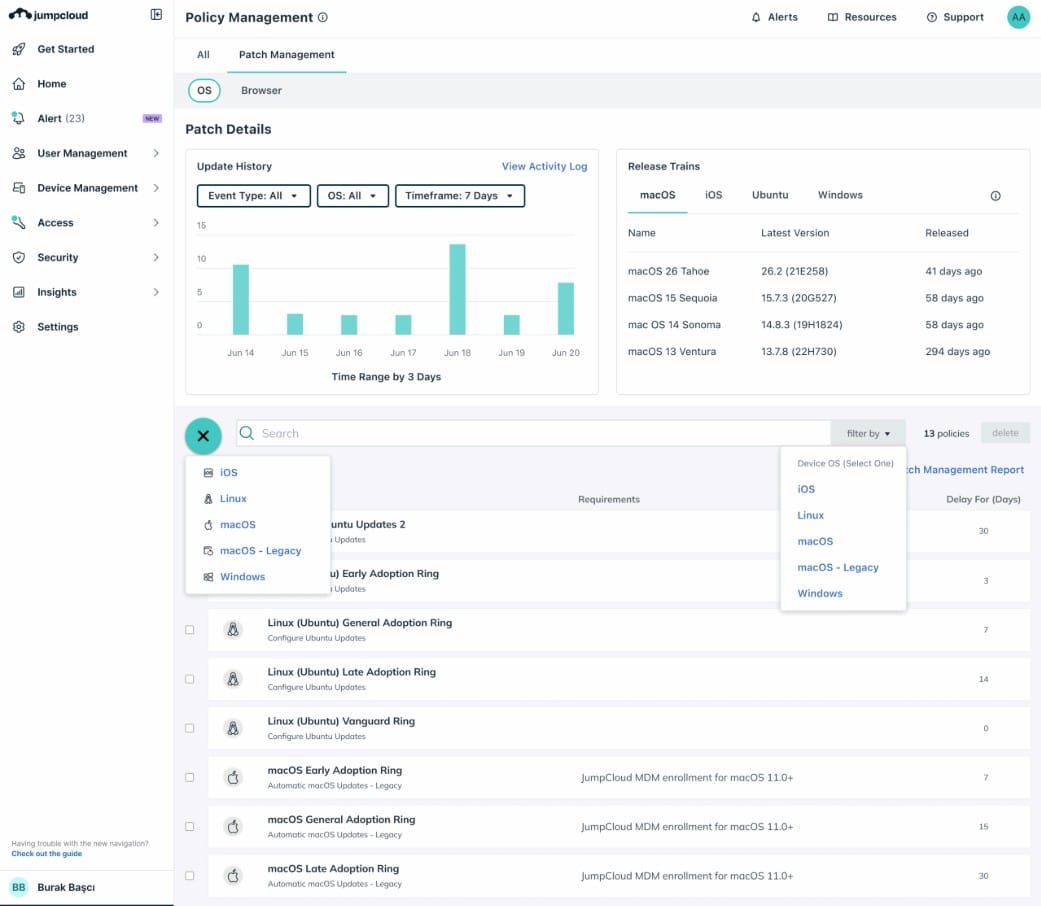Image resolution: width=1041 pixels, height=906 pixels.
Task: Check the macOS Late Adoption Ring checkbox
Action: (x=190, y=875)
